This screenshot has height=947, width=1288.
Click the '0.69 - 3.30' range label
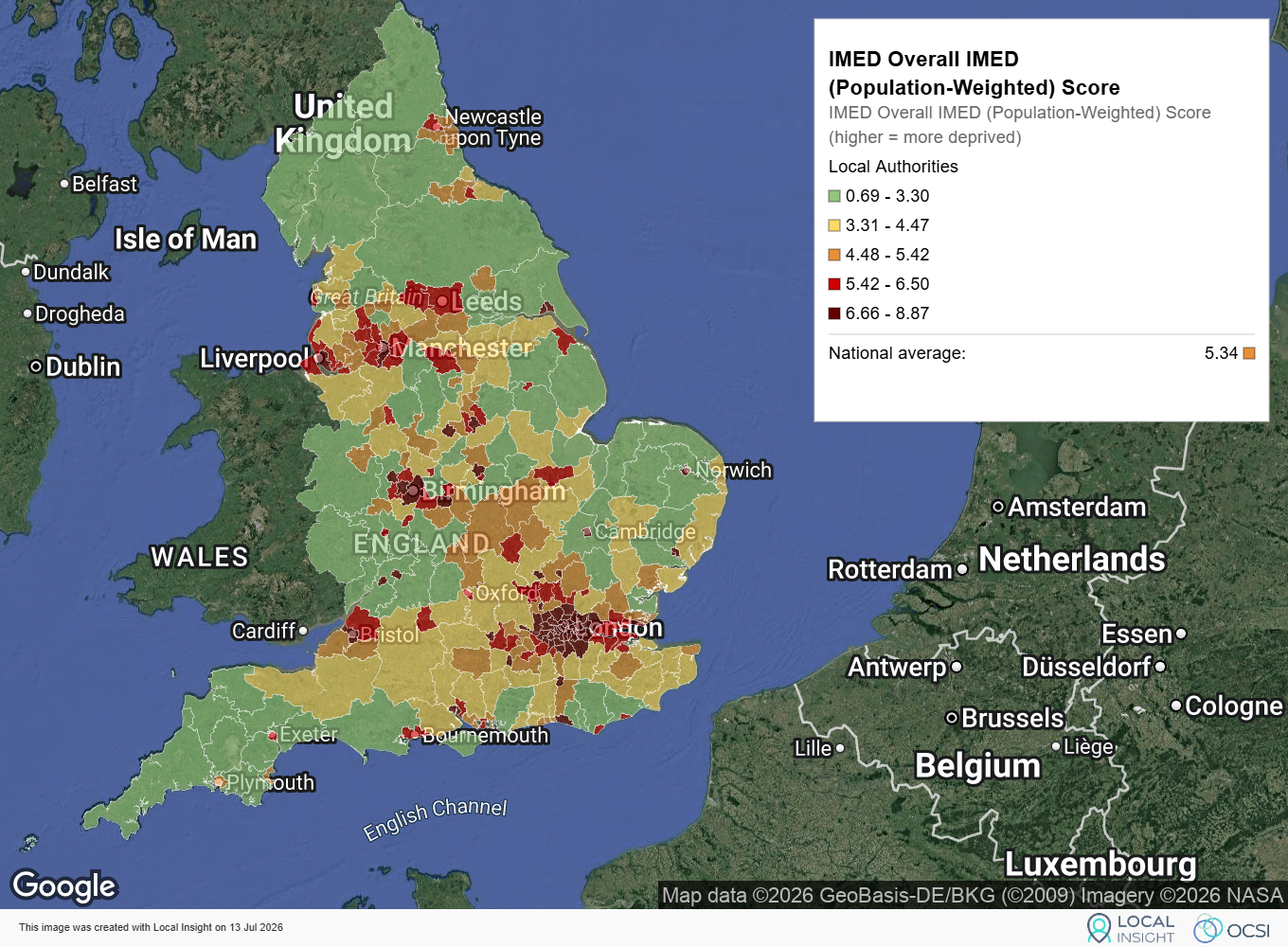(887, 196)
